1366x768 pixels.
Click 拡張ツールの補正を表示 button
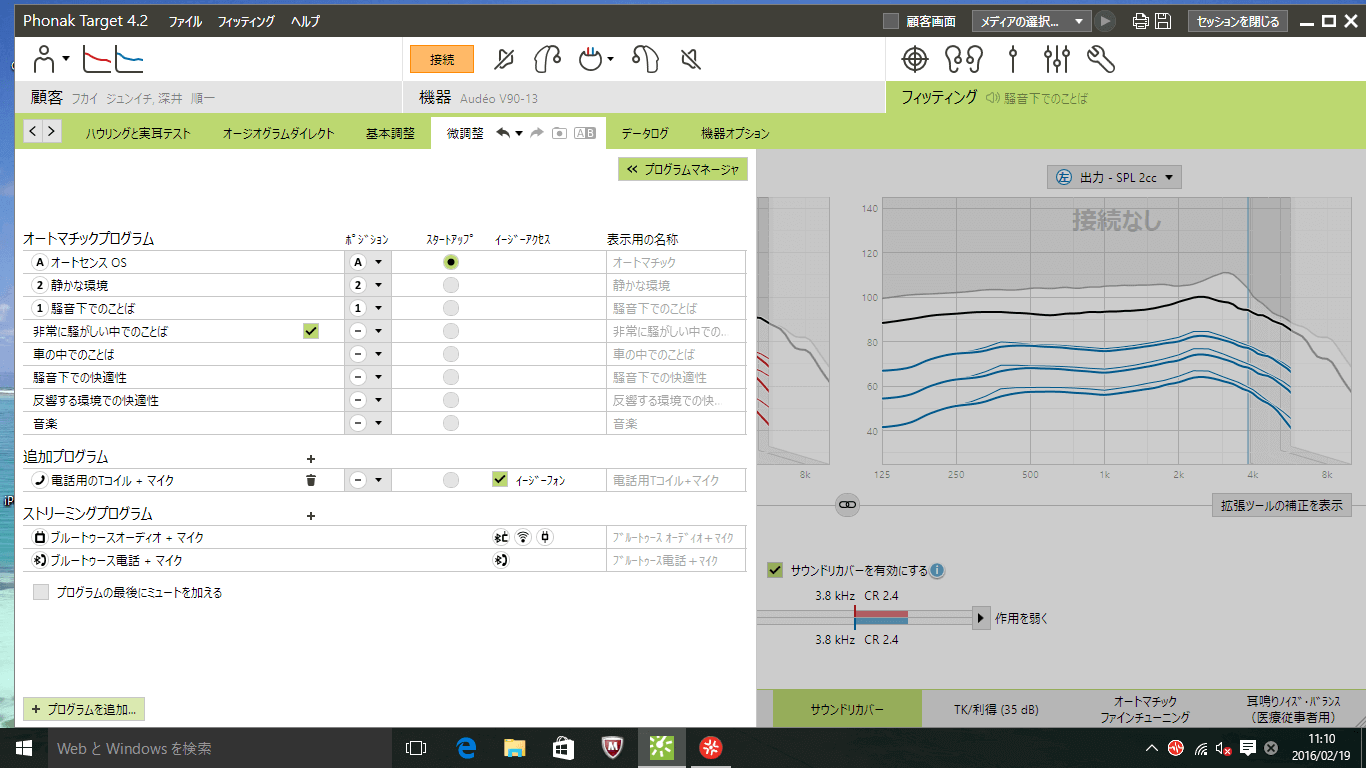click(1281, 505)
